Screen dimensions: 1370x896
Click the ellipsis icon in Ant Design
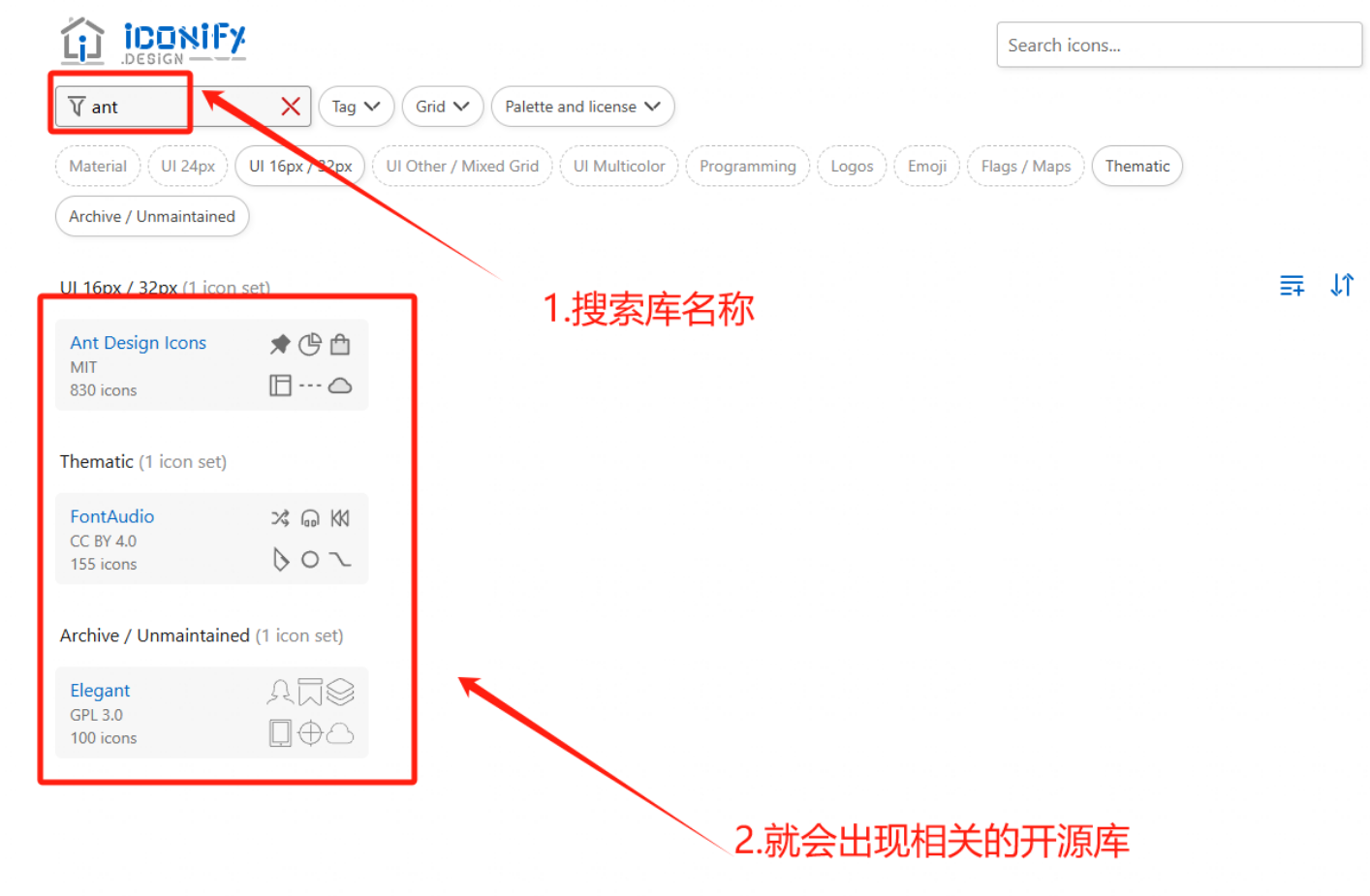pyautogui.click(x=310, y=386)
